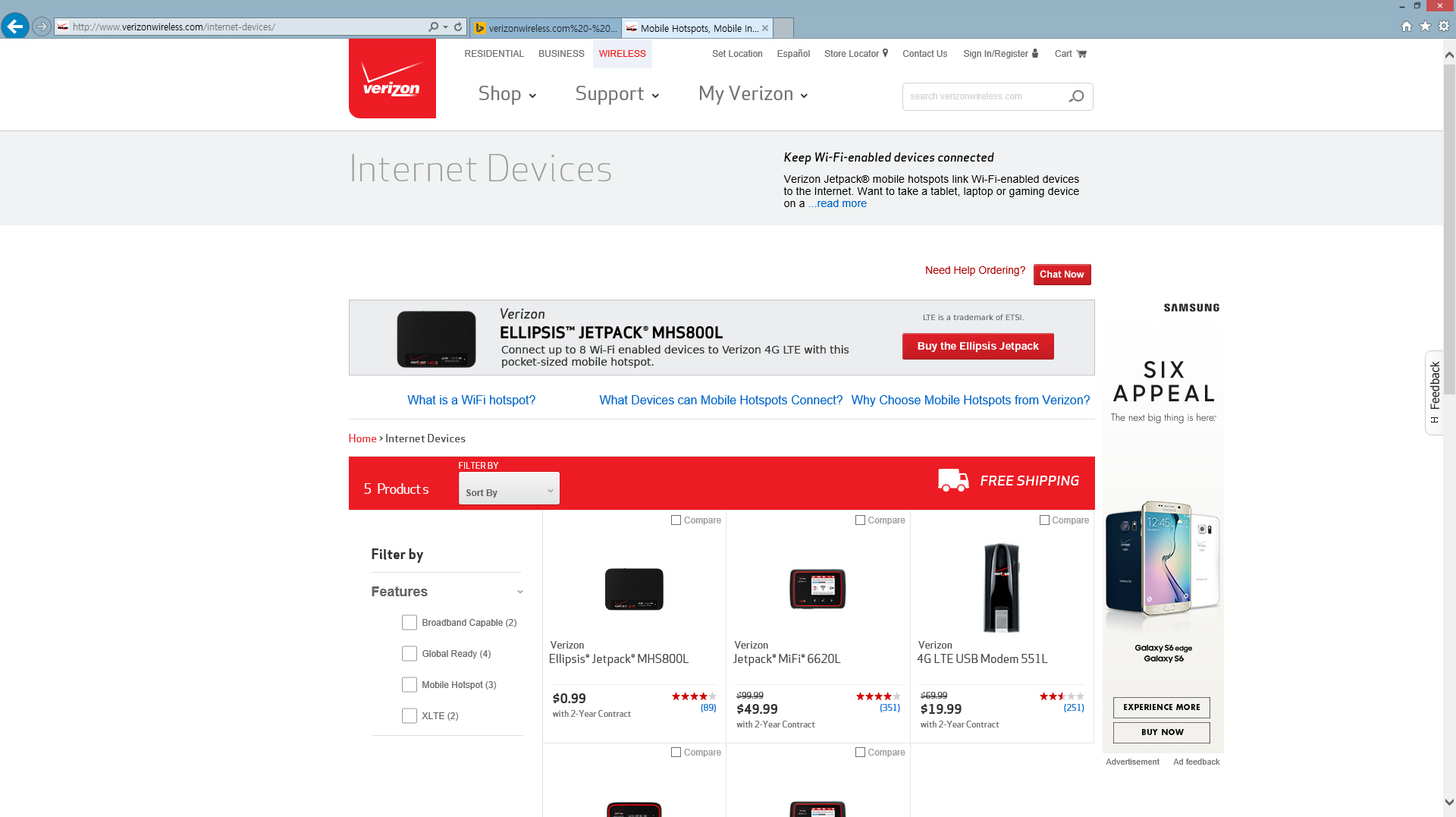1456x817 pixels.
Task: Enable the Global Ready filter checkbox
Action: tap(409, 654)
